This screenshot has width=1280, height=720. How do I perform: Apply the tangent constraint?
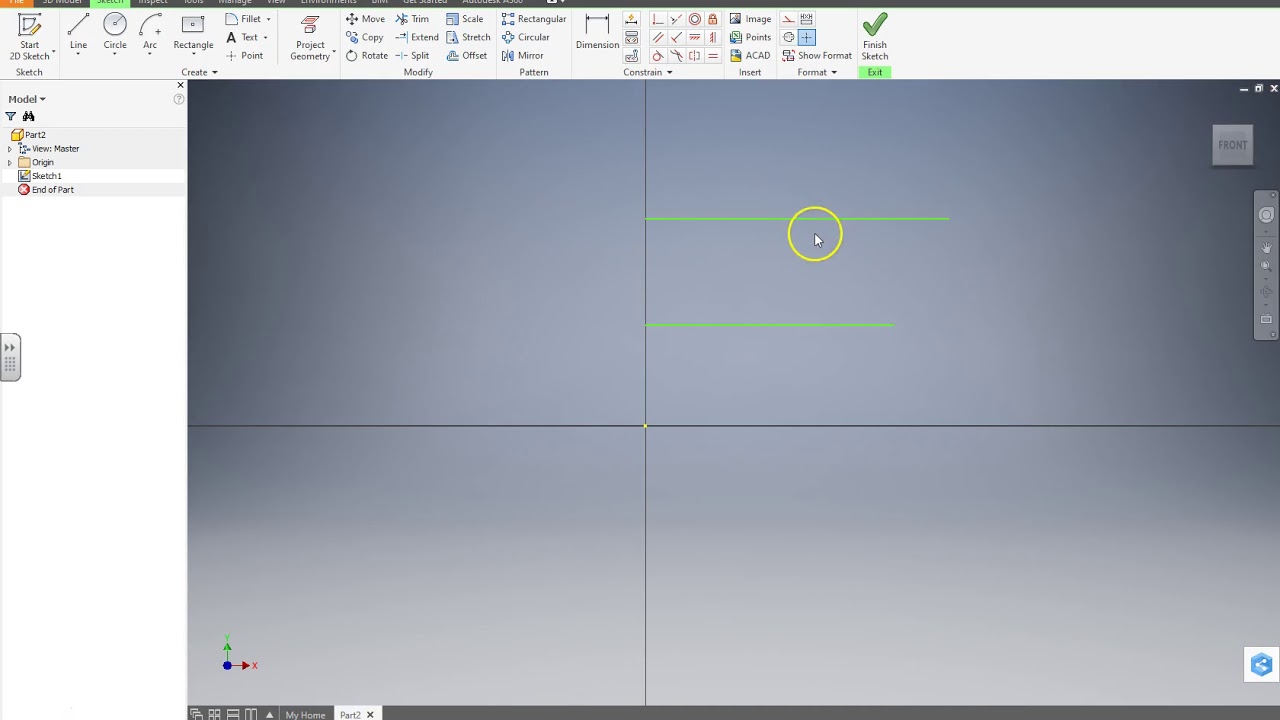pyautogui.click(x=658, y=56)
